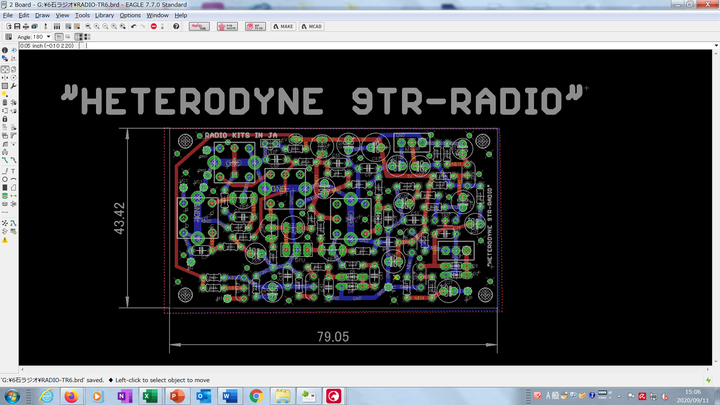
Task: Select the Via tool
Action: click(x=5, y=196)
